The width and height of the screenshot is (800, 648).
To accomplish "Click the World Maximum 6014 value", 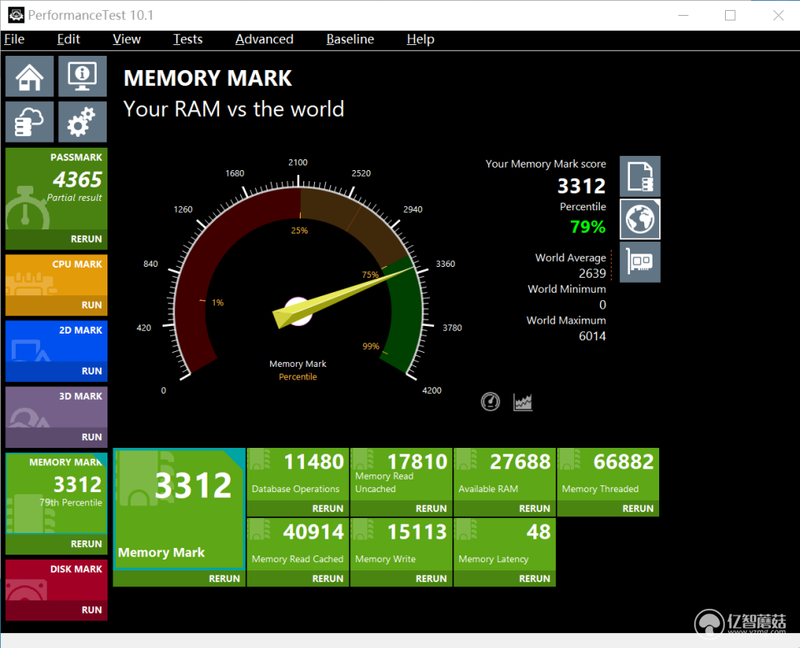I will [592, 336].
